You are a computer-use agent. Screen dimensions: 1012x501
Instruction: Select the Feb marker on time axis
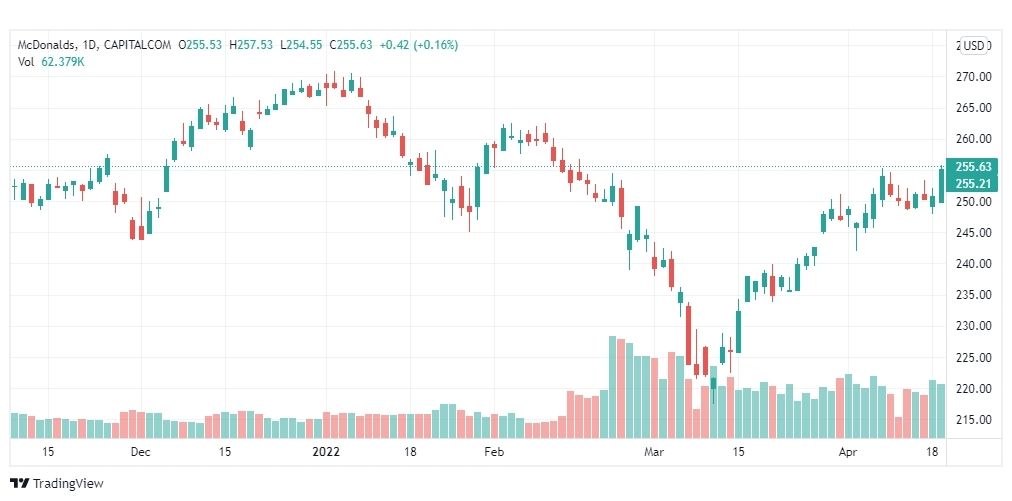(x=494, y=451)
